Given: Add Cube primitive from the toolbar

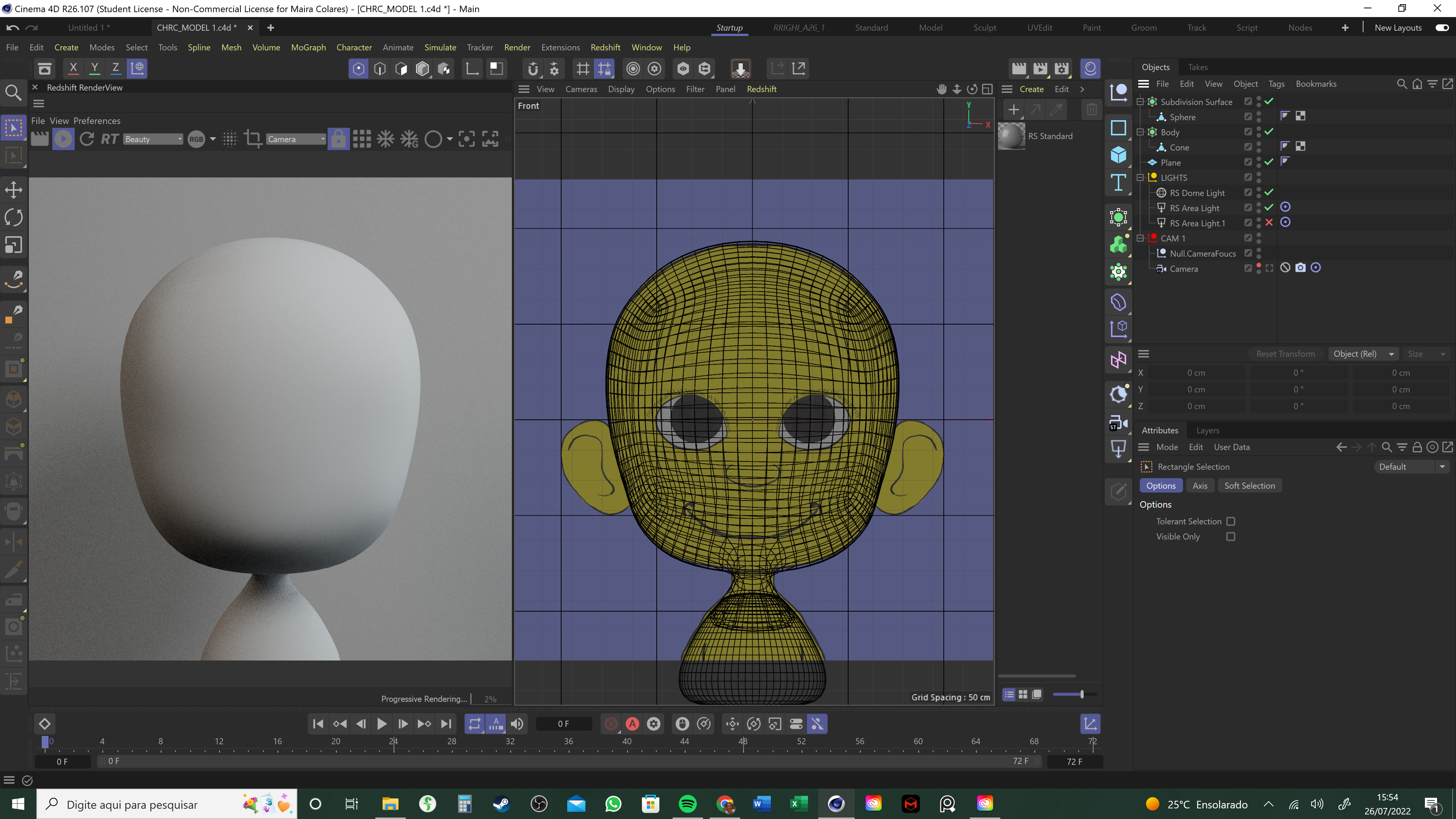Looking at the screenshot, I should (x=1118, y=155).
